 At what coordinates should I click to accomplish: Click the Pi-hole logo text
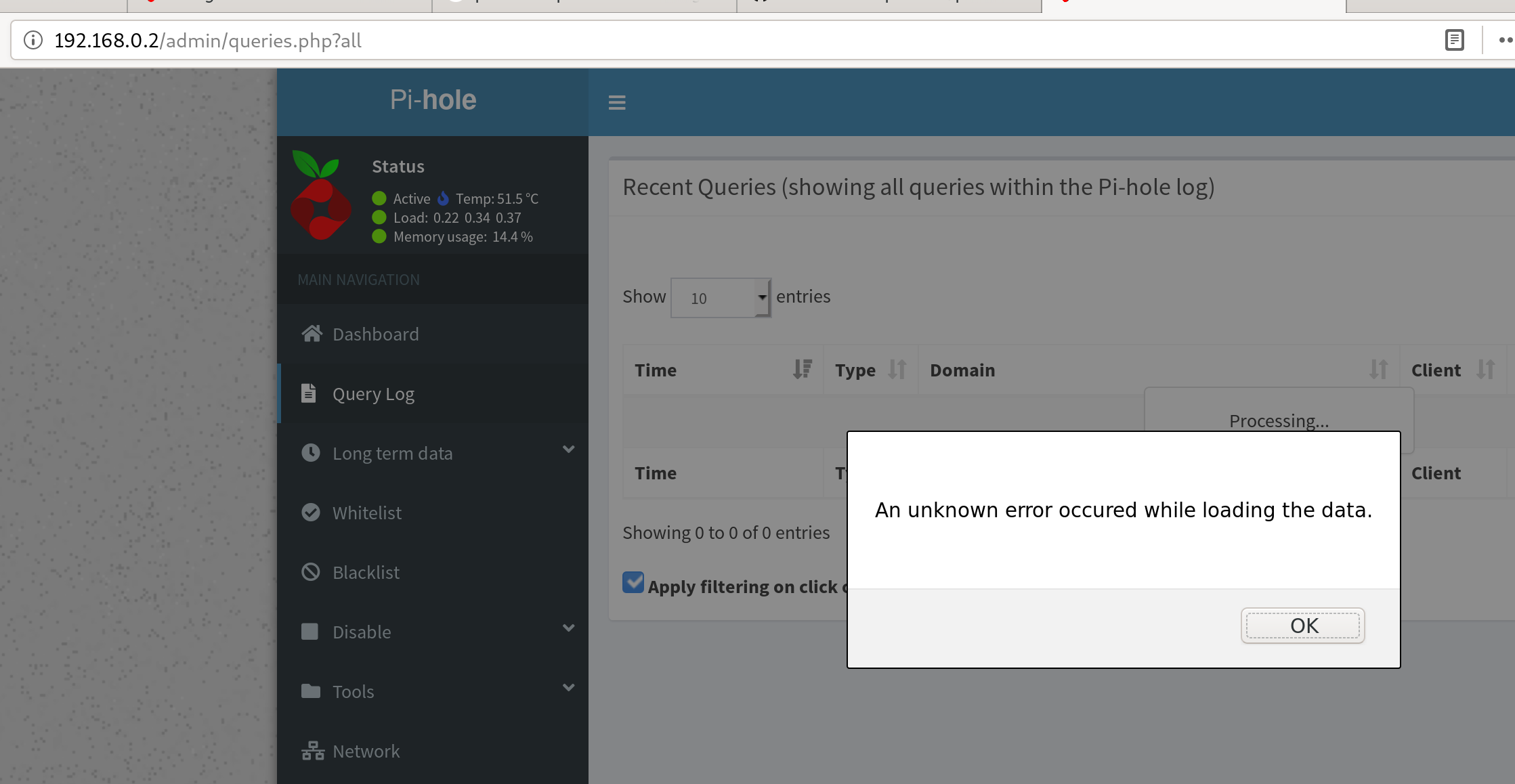[433, 99]
